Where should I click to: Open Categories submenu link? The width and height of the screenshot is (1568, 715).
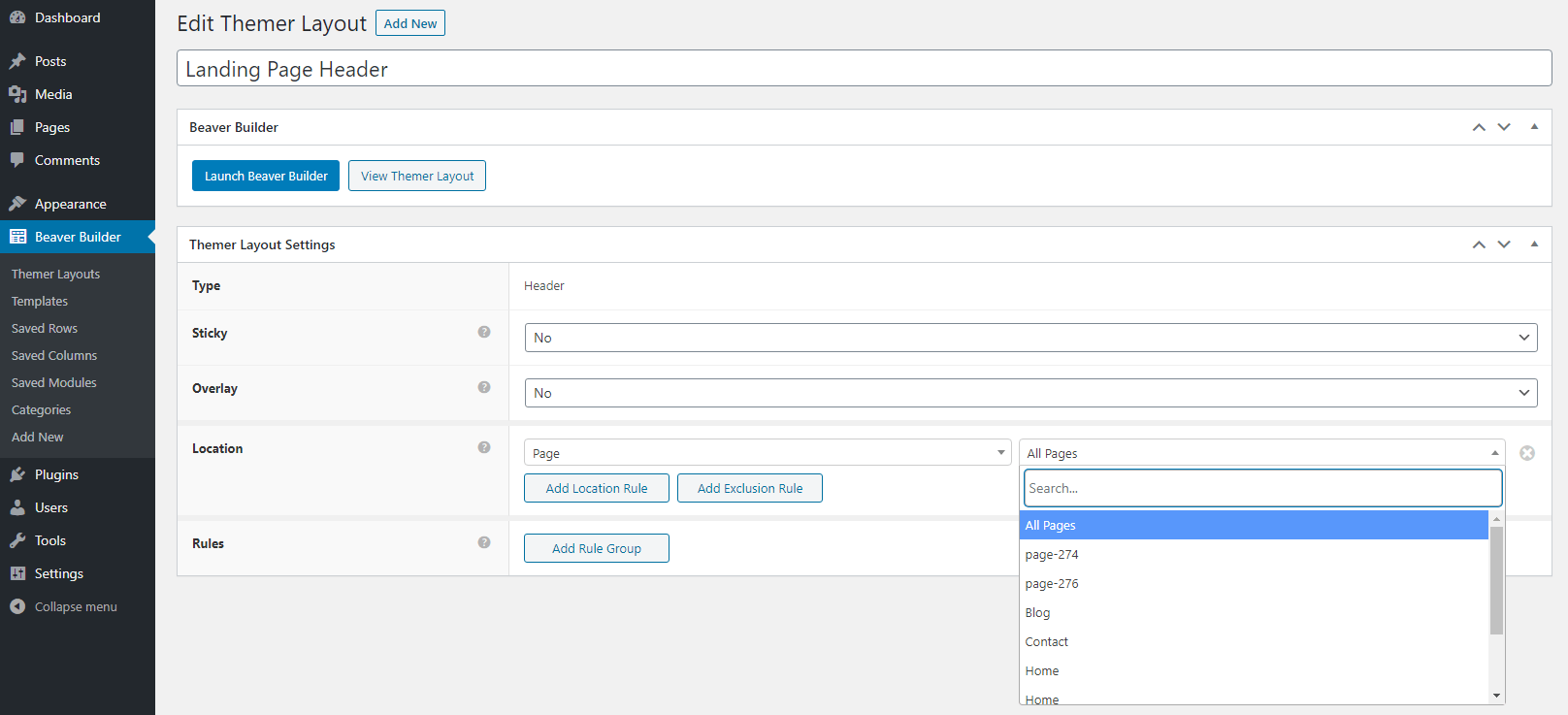[x=41, y=410]
